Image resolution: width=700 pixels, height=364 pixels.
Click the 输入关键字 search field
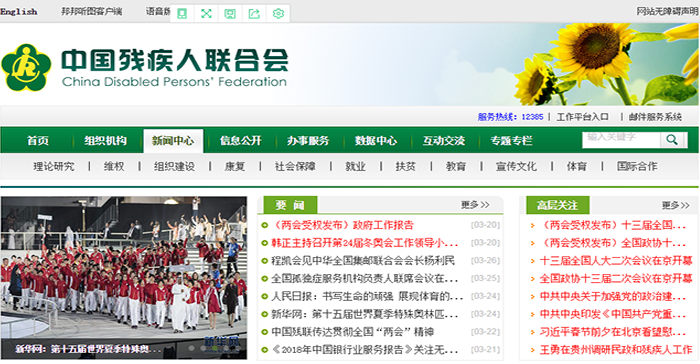621,139
